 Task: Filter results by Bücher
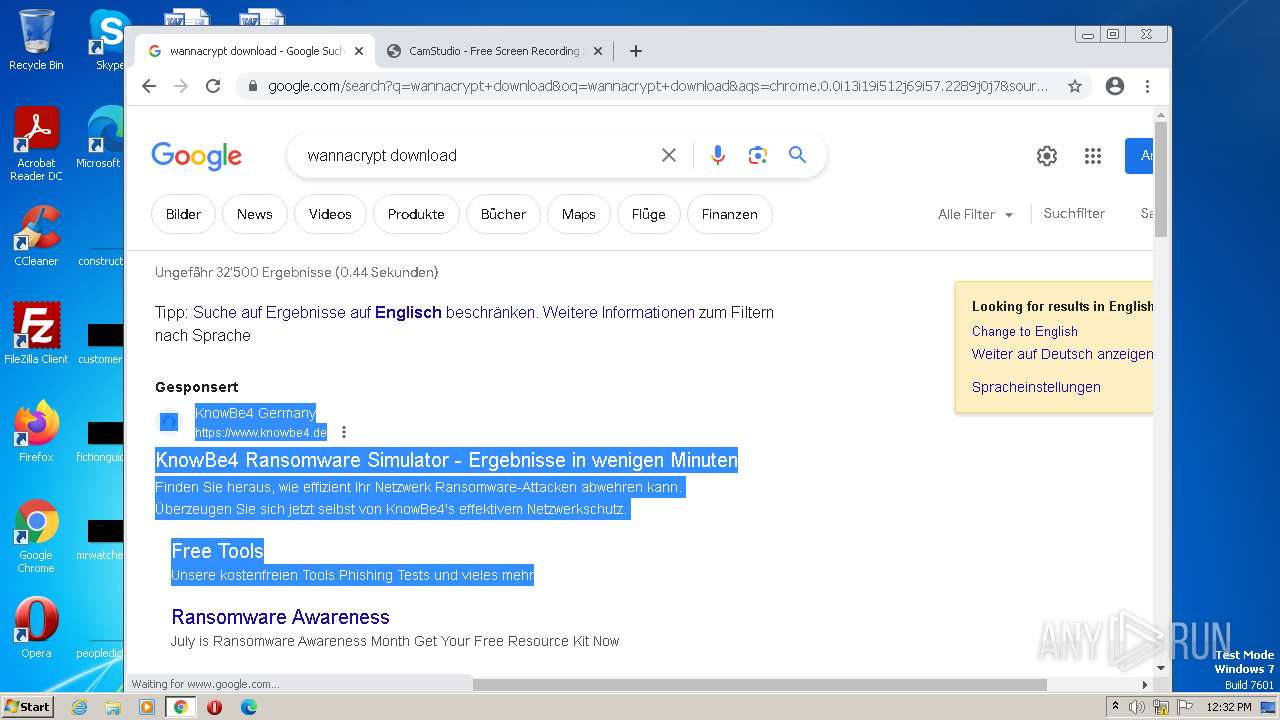pos(503,214)
